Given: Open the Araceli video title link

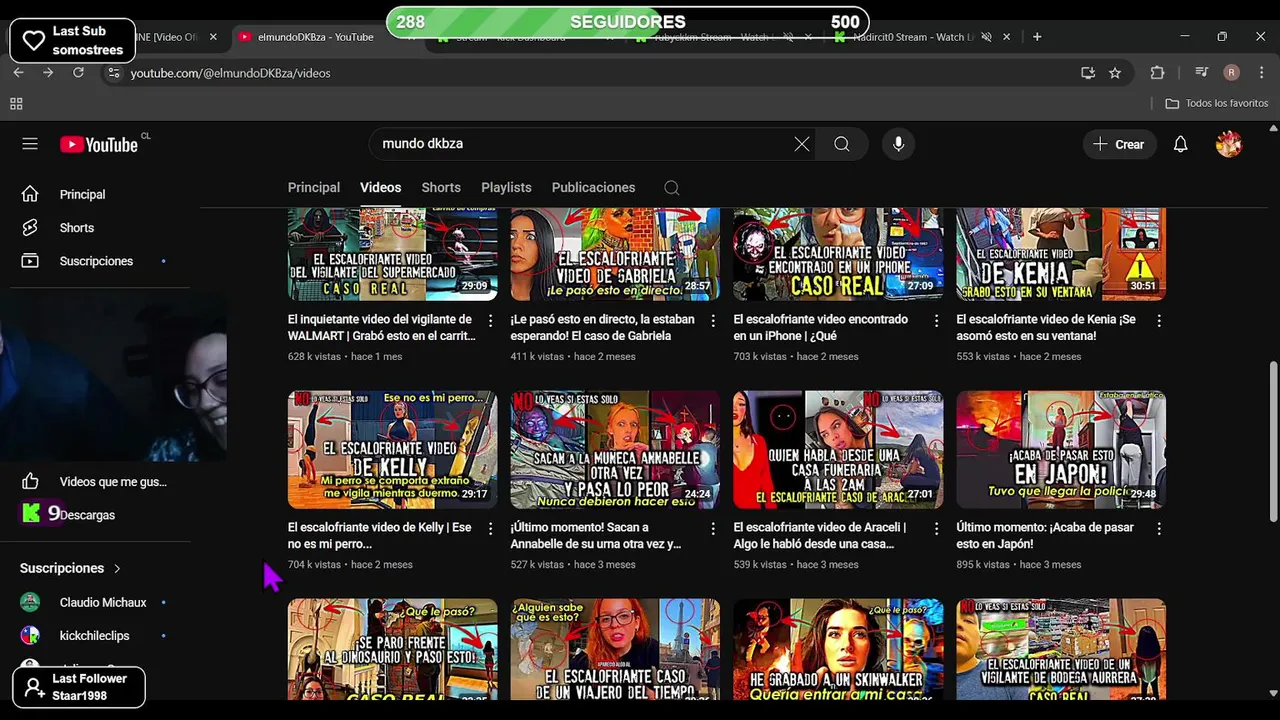Looking at the screenshot, I should [820, 536].
